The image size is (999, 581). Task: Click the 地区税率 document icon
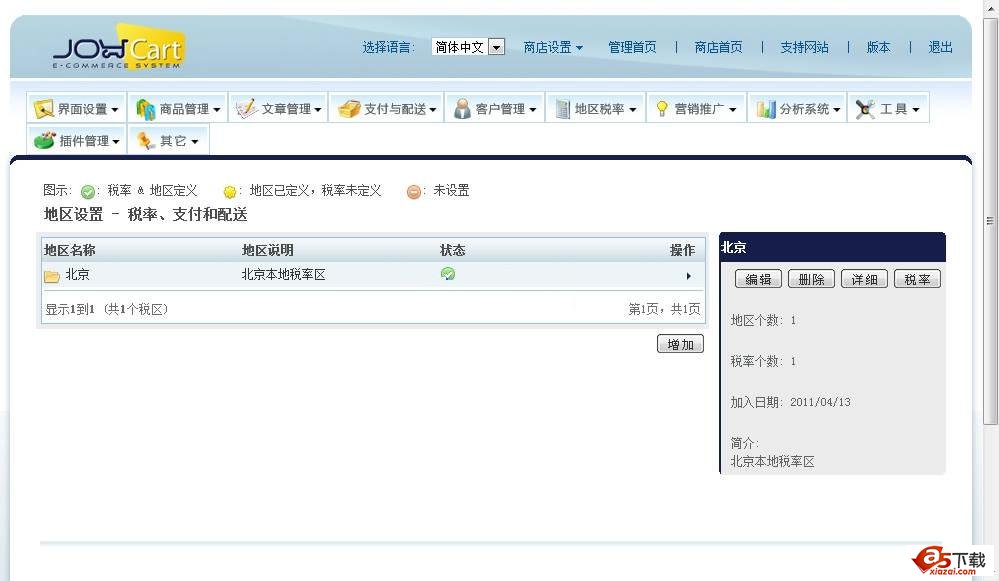tap(563, 109)
